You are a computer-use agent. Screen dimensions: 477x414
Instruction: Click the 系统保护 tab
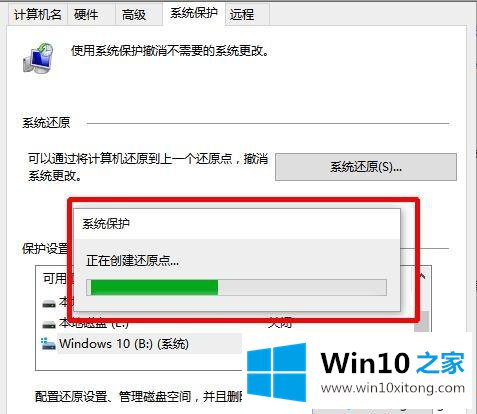194,13
